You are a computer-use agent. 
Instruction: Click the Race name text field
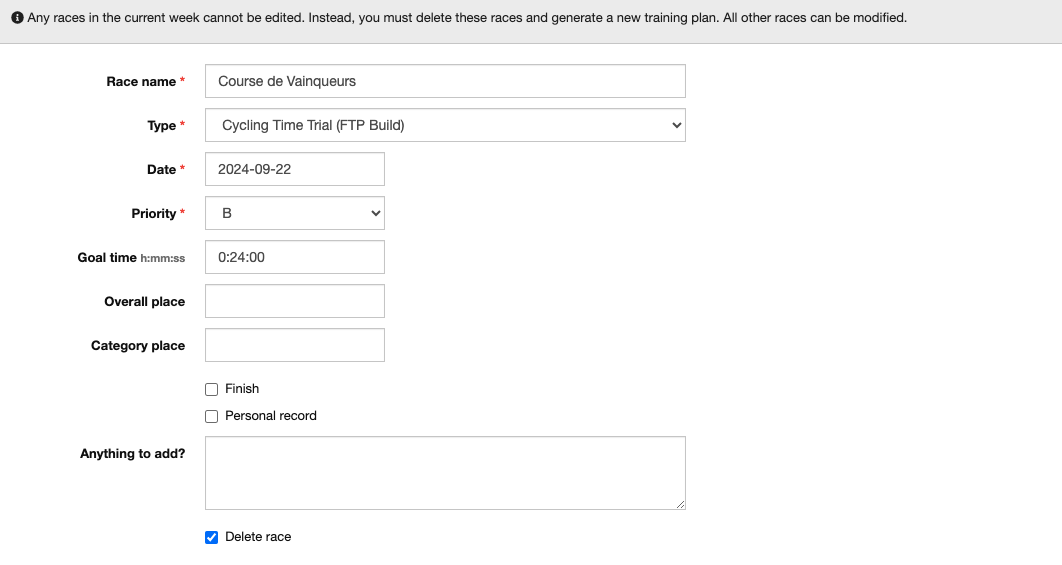click(x=445, y=81)
